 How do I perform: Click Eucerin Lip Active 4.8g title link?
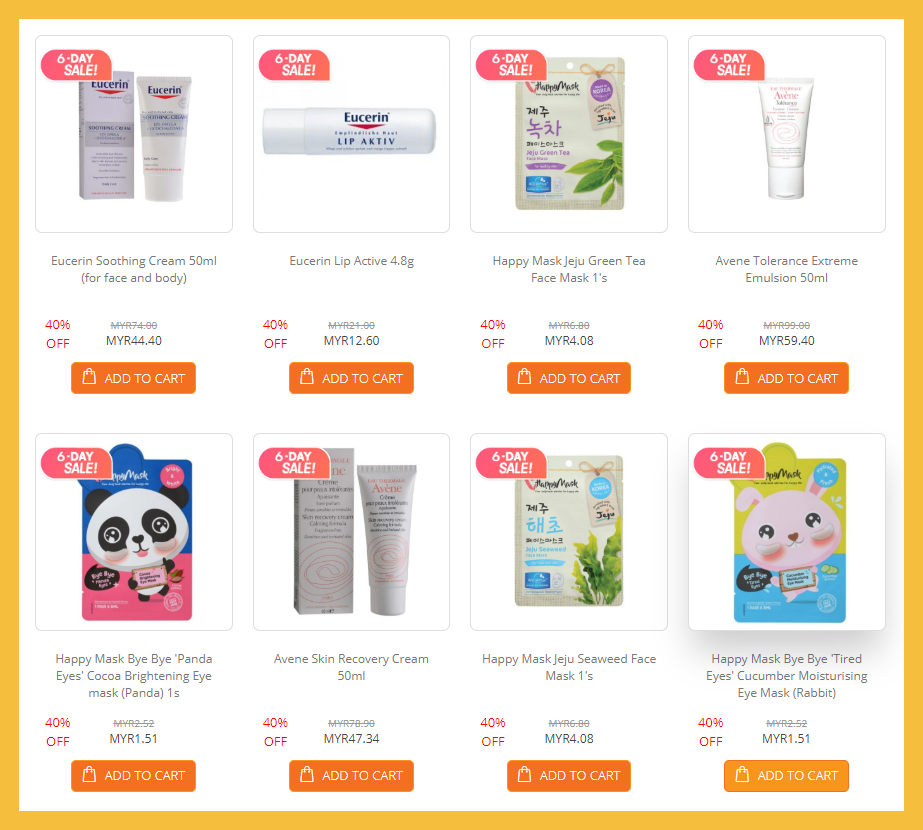[351, 261]
